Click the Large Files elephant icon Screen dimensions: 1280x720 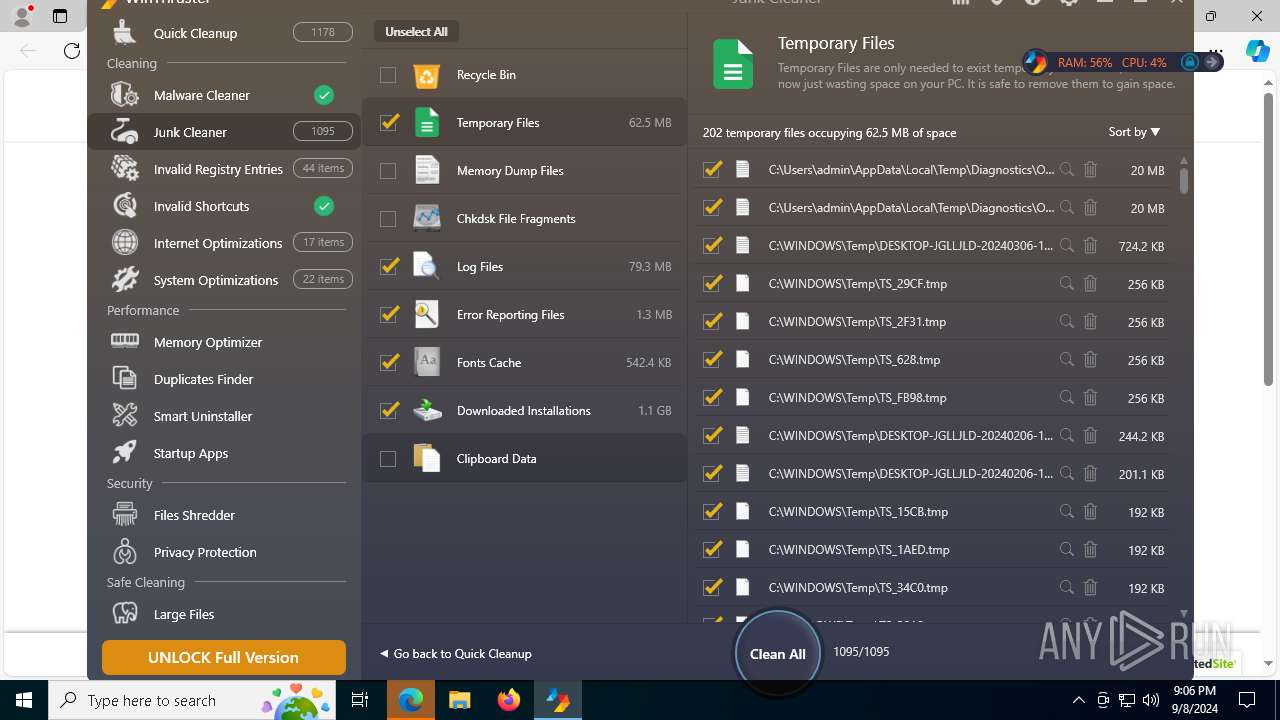[125, 614]
